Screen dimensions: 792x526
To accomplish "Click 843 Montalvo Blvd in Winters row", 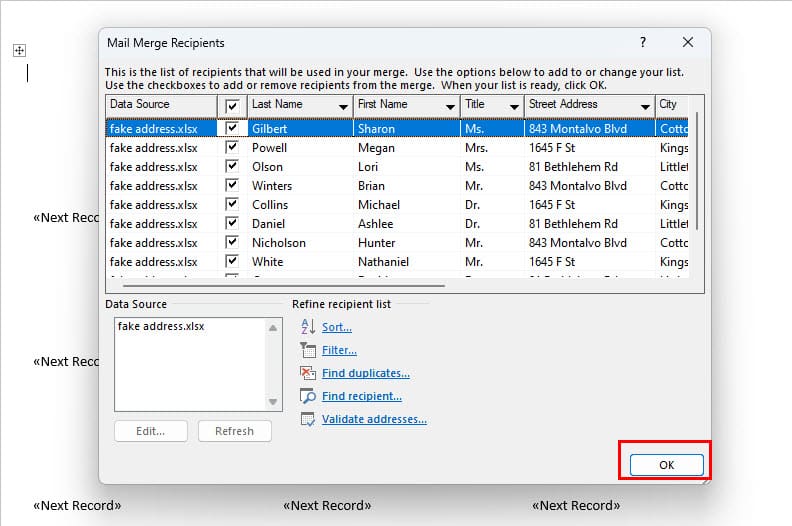I will pos(589,186).
